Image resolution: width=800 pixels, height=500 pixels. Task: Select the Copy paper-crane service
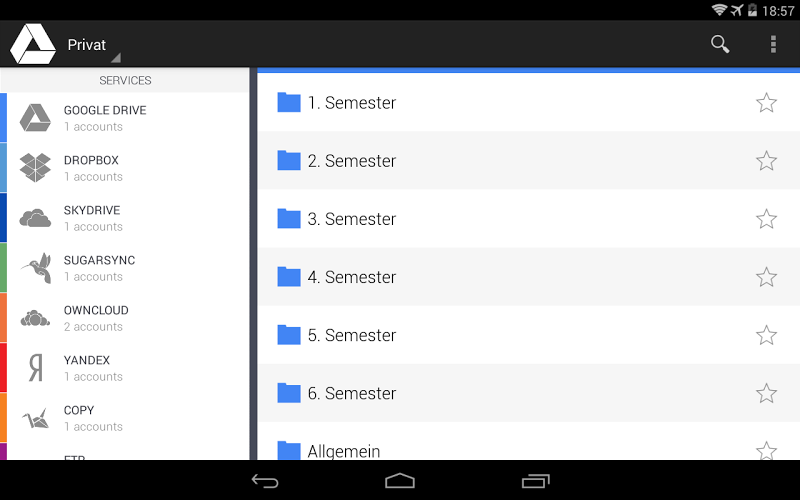click(x=124, y=418)
